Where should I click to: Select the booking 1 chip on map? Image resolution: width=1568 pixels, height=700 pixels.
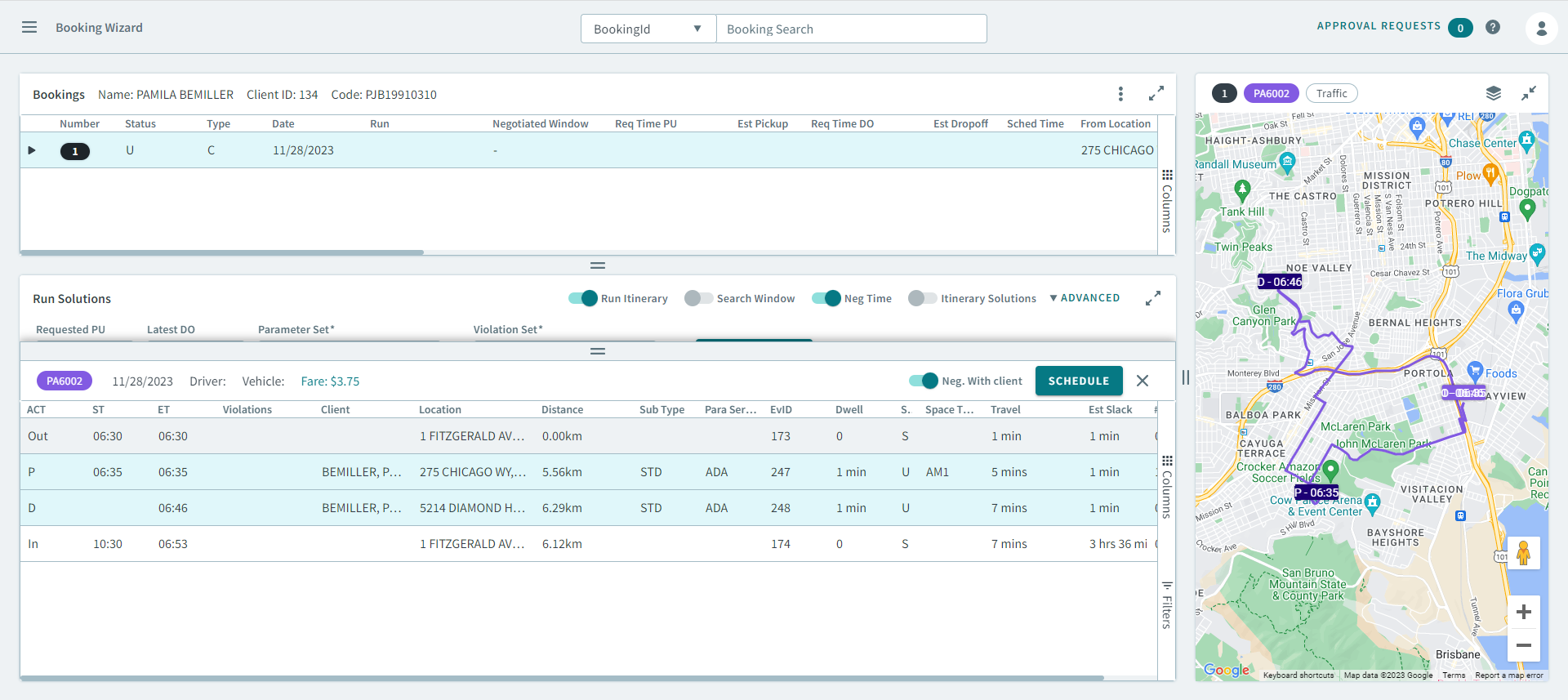tap(1224, 93)
